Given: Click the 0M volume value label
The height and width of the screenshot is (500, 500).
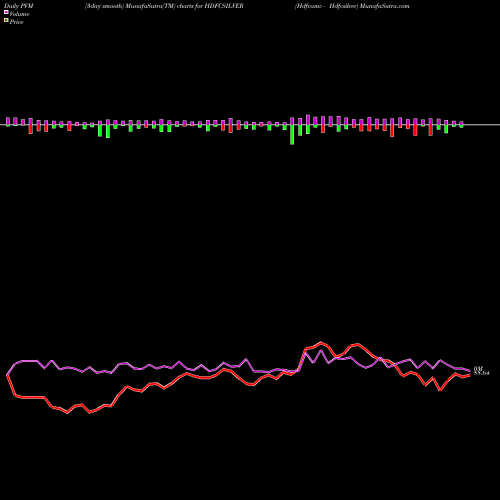Looking at the screenshot, I should (x=478, y=368).
